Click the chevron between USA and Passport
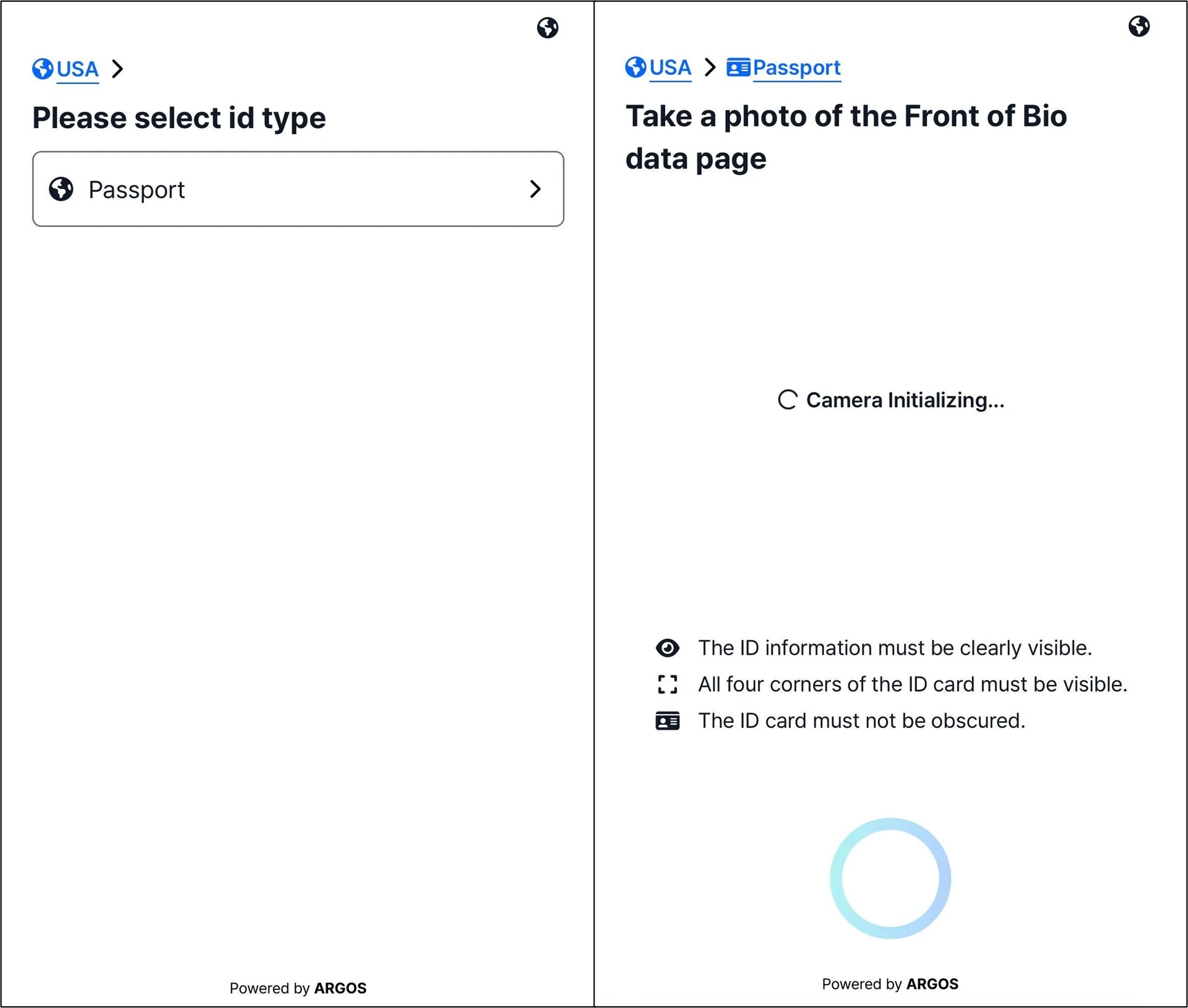Screen dimensions: 1188x1008 coord(710,67)
